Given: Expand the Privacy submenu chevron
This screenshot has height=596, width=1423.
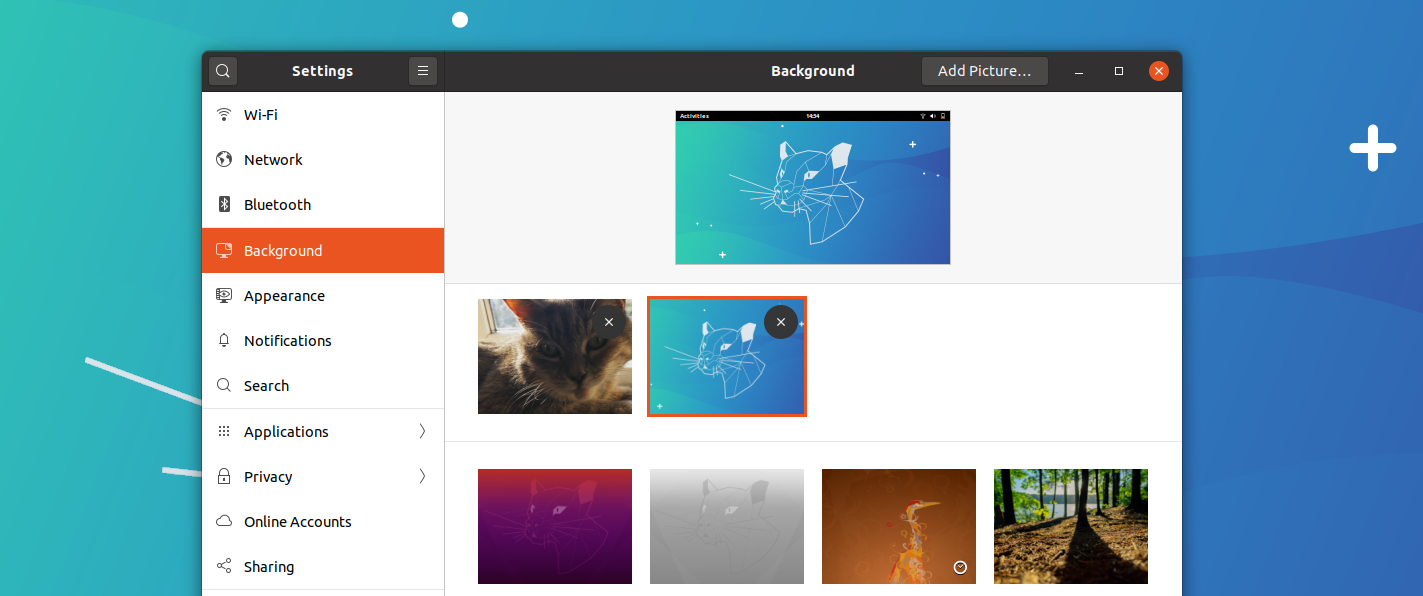Looking at the screenshot, I should (x=422, y=476).
